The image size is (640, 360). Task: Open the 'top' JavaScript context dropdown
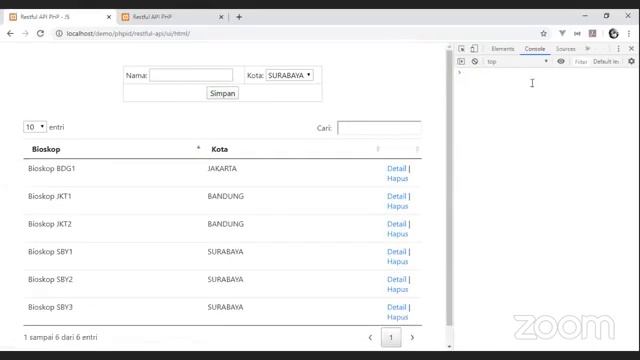tap(517, 61)
